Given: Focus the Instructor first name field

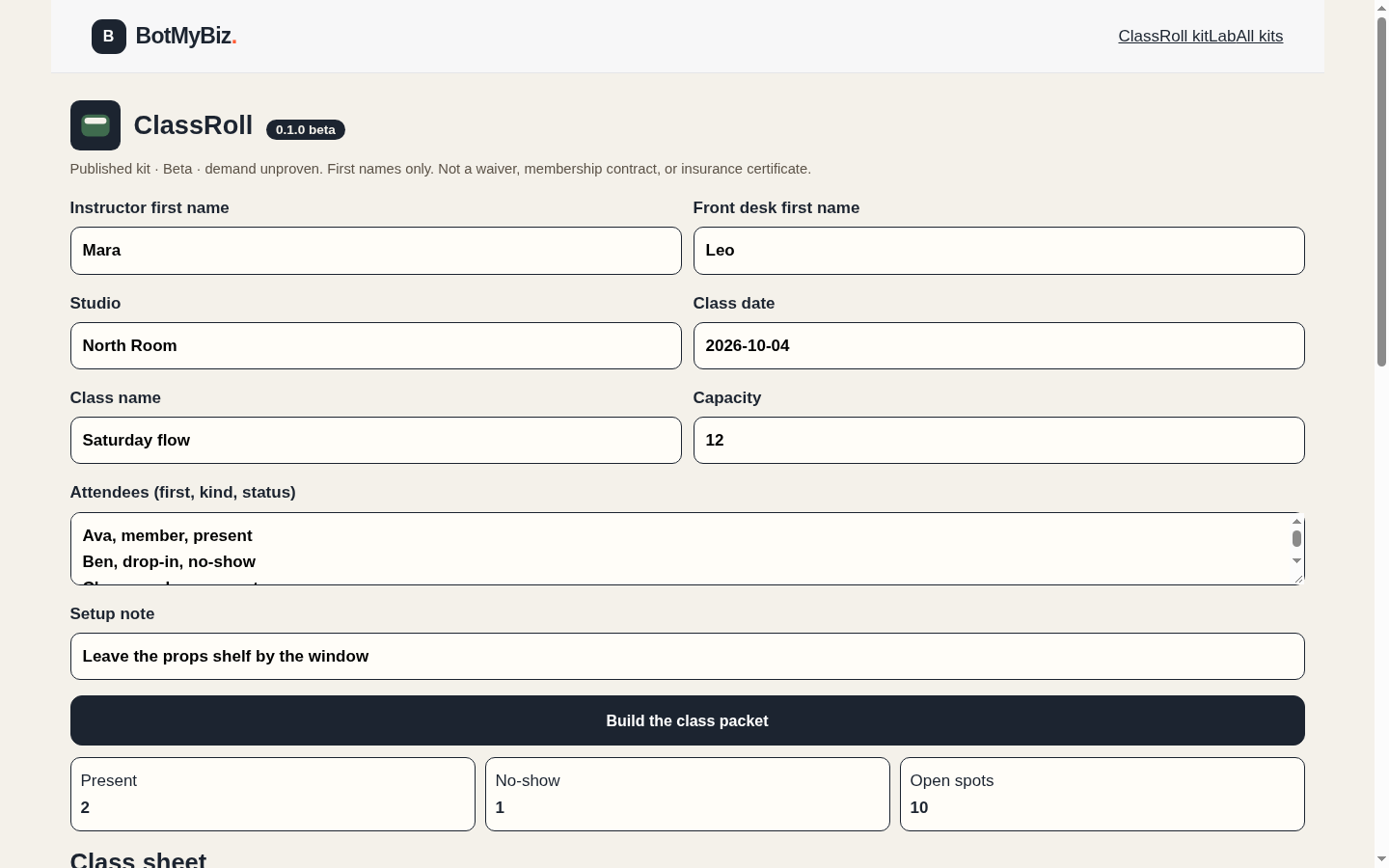Looking at the screenshot, I should coord(376,251).
